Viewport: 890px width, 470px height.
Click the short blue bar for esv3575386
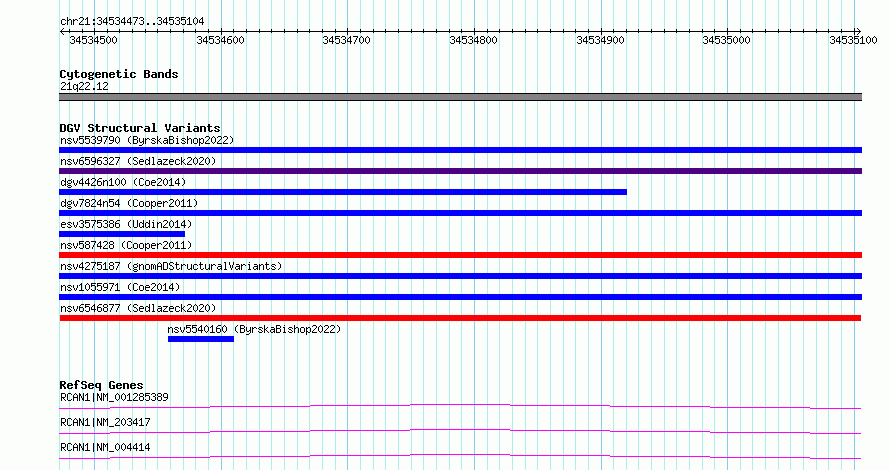[x=122, y=234]
